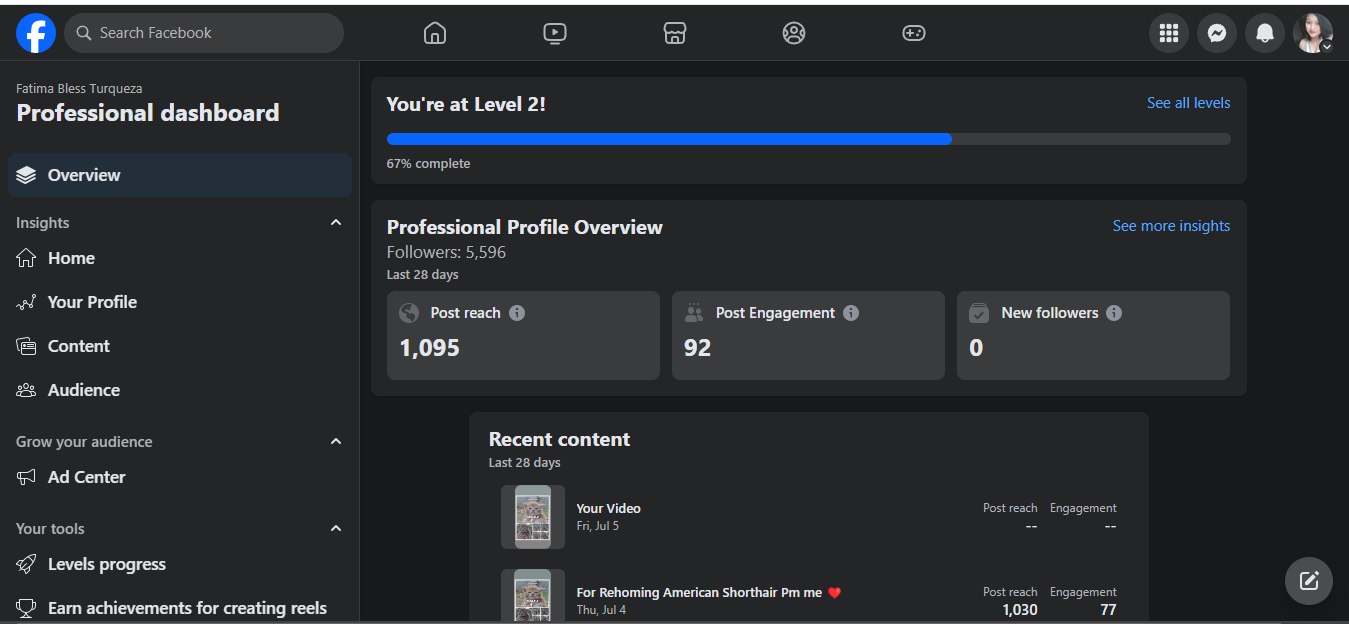This screenshot has height=624, width=1349.
Task: Click the Overview layers icon
Action: point(26,175)
